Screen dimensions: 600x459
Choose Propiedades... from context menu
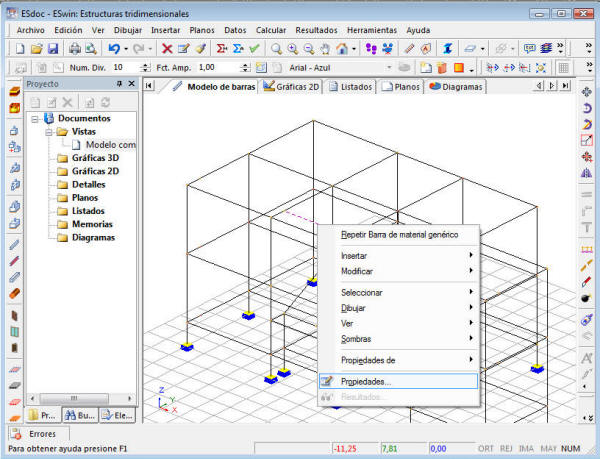398,381
